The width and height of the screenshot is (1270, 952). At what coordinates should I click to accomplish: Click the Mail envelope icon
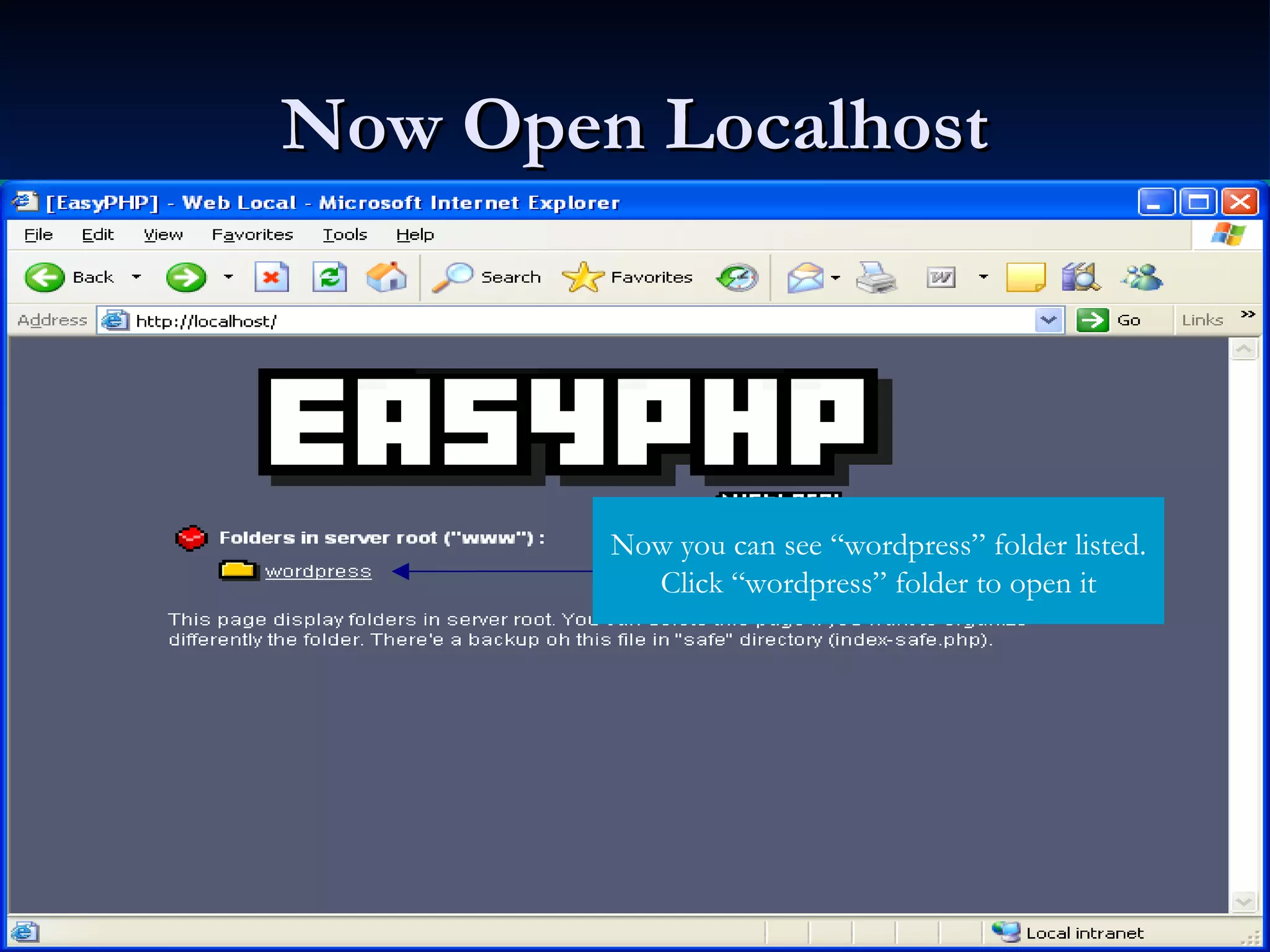tap(805, 277)
